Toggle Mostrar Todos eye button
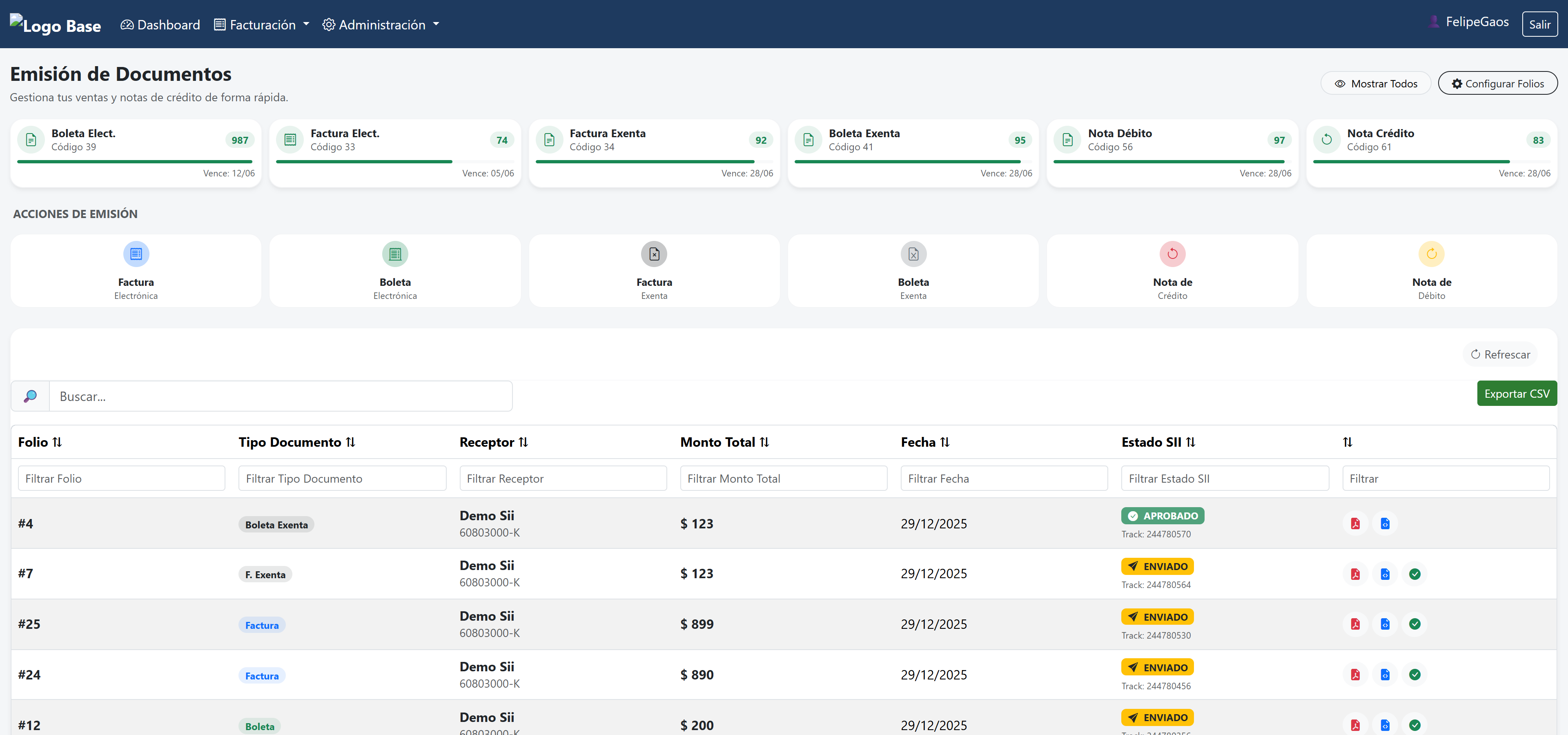 pos(1376,83)
